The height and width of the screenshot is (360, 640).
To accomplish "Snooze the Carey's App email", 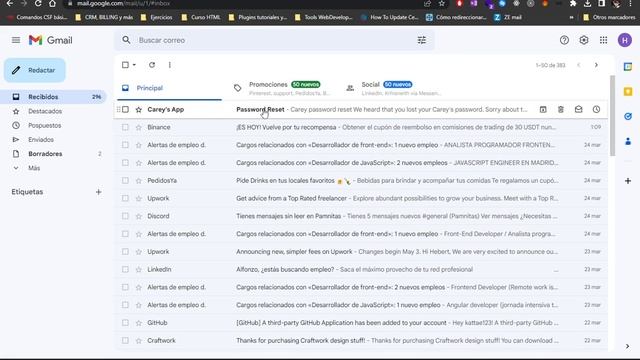I will [596, 109].
